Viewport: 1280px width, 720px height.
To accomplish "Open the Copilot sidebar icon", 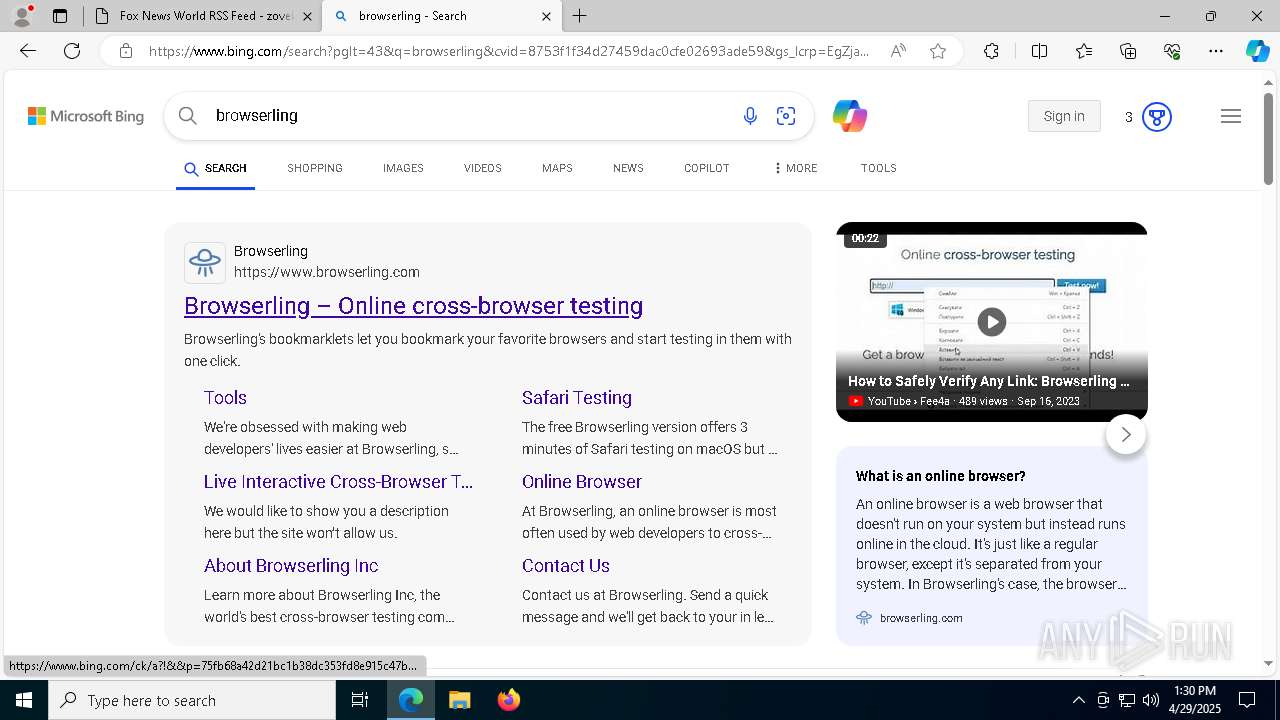I will 1257,51.
